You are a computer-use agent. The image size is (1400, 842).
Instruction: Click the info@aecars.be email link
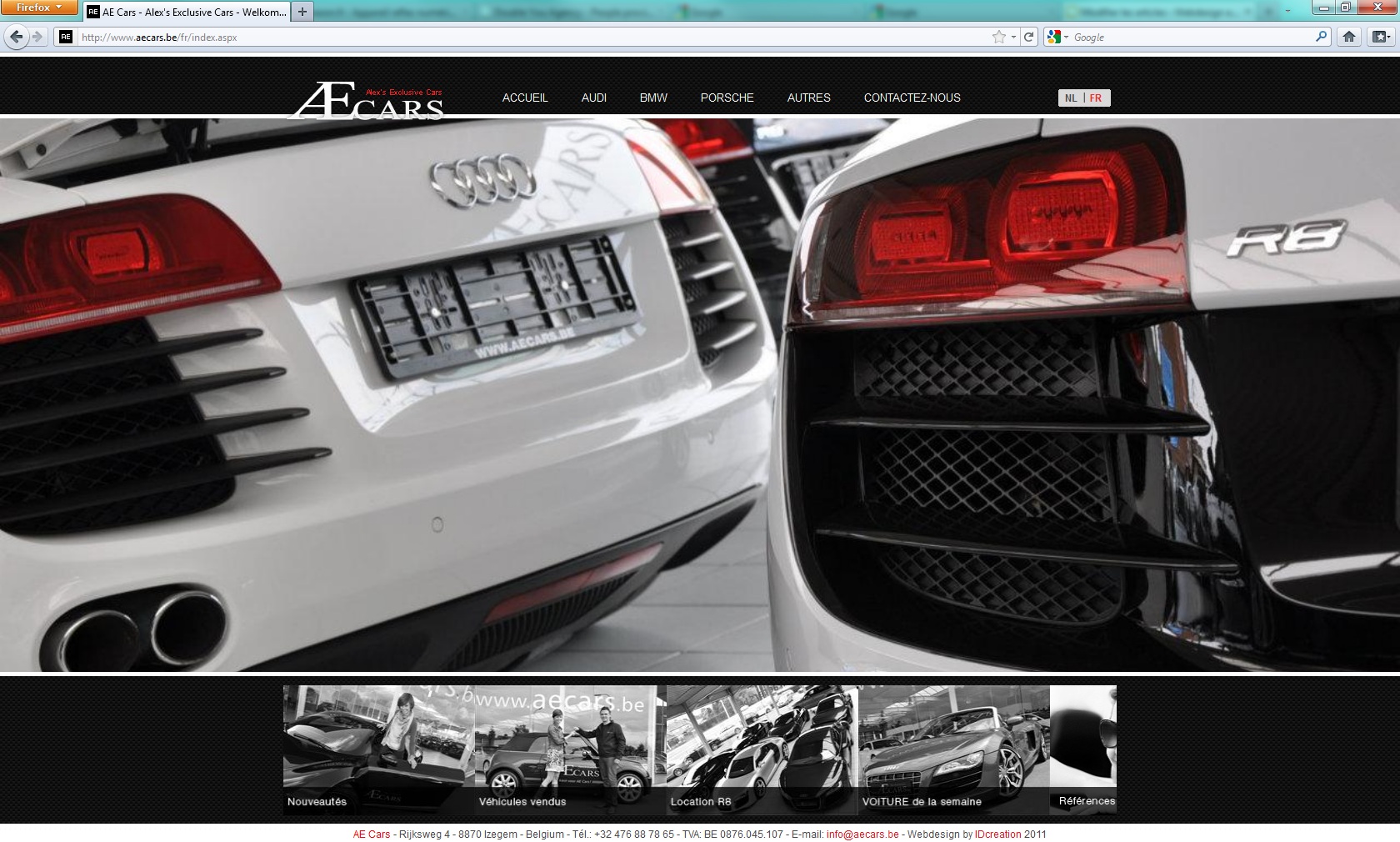(x=862, y=834)
